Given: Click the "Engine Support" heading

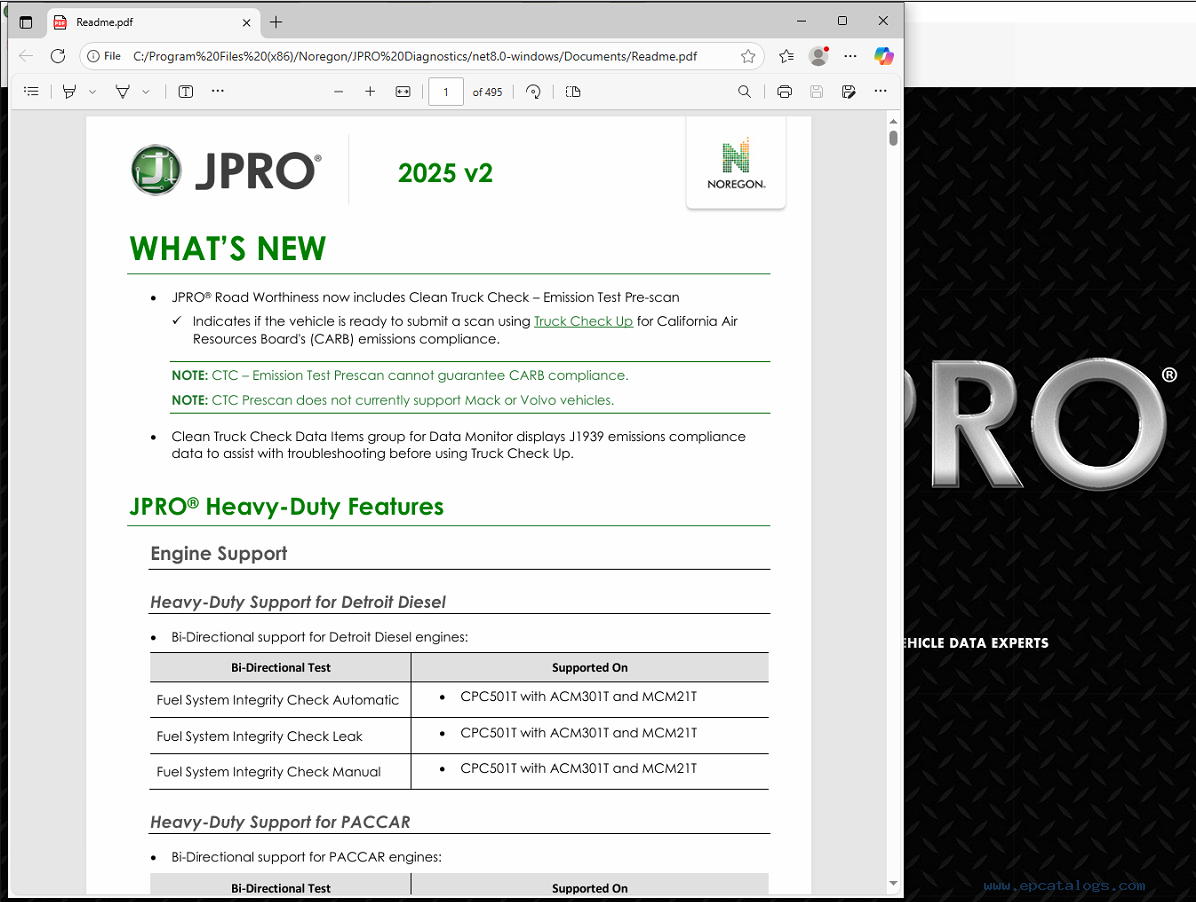Looking at the screenshot, I should 219,554.
